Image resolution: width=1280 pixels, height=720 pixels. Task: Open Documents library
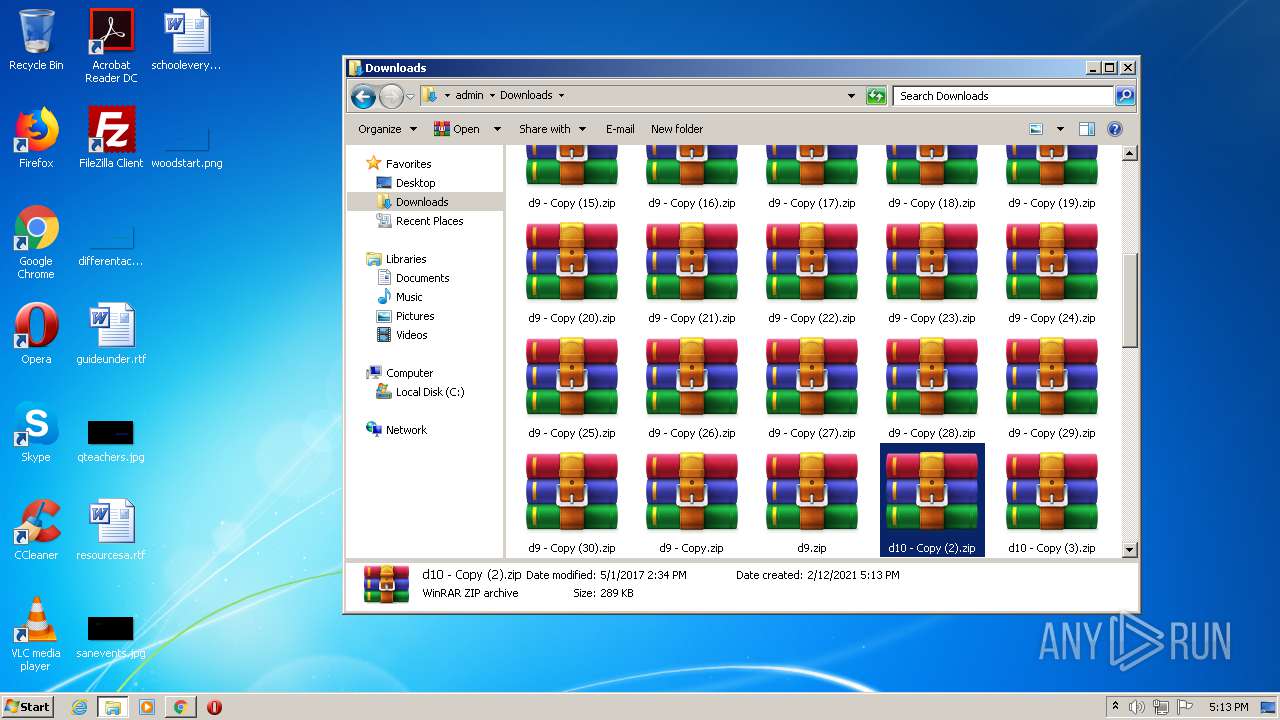coord(422,278)
